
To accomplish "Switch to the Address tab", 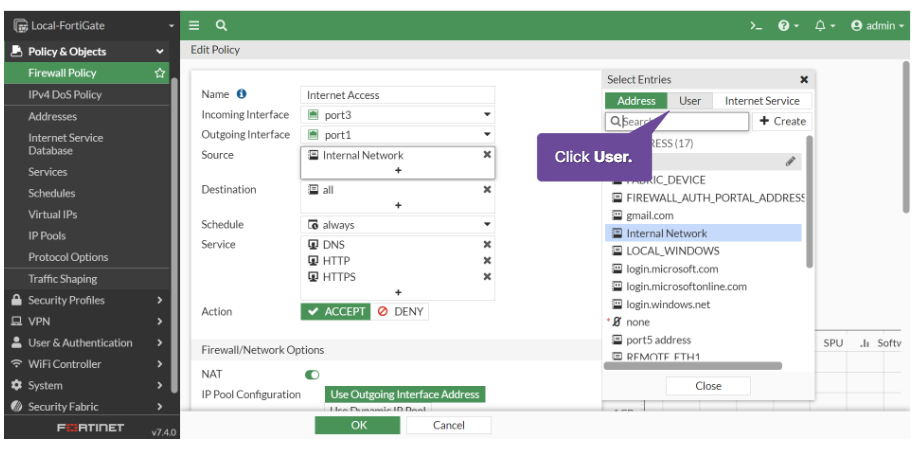I will click(636, 100).
